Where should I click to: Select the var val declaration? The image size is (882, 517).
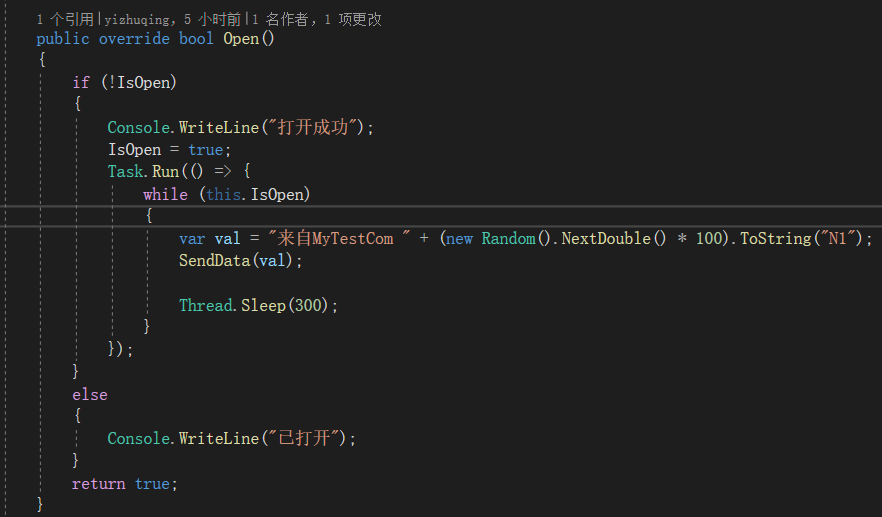[210, 239]
